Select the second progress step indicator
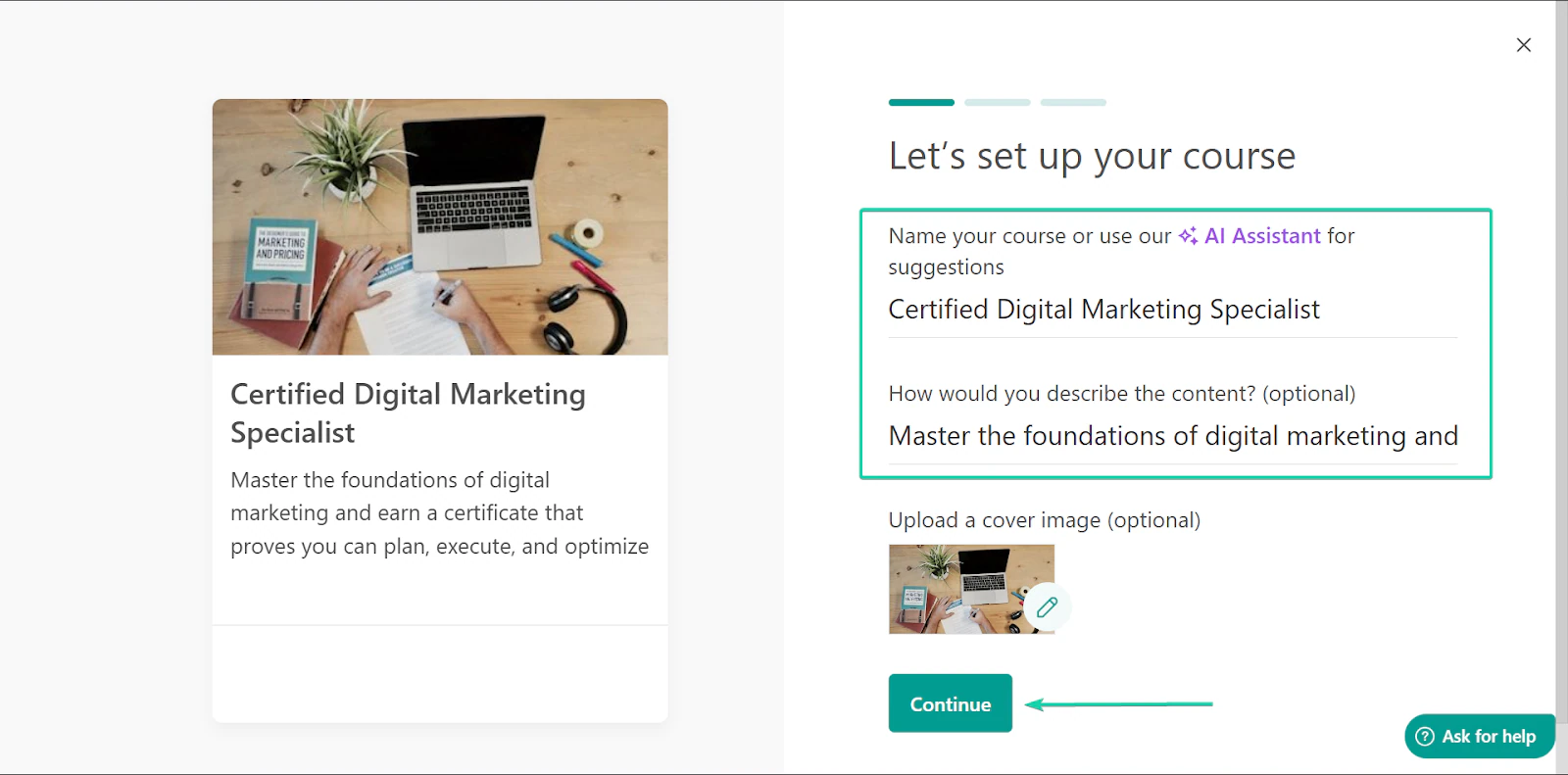The width and height of the screenshot is (1568, 775). (997, 102)
